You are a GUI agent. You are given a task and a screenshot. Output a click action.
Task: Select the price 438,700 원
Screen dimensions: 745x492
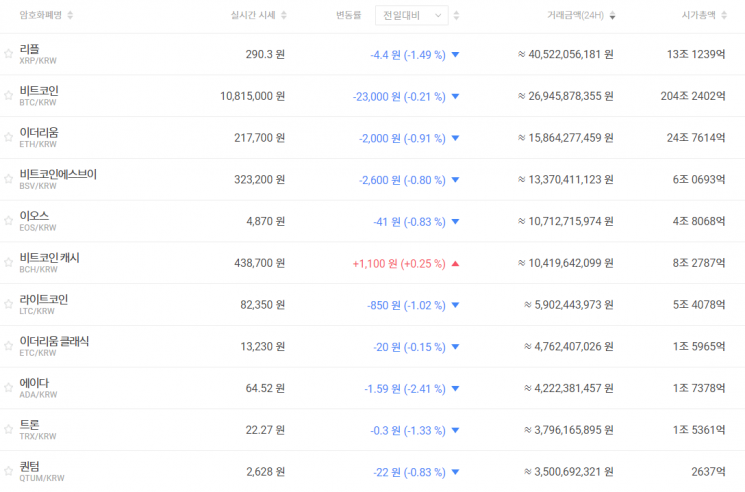pyautogui.click(x=259, y=264)
